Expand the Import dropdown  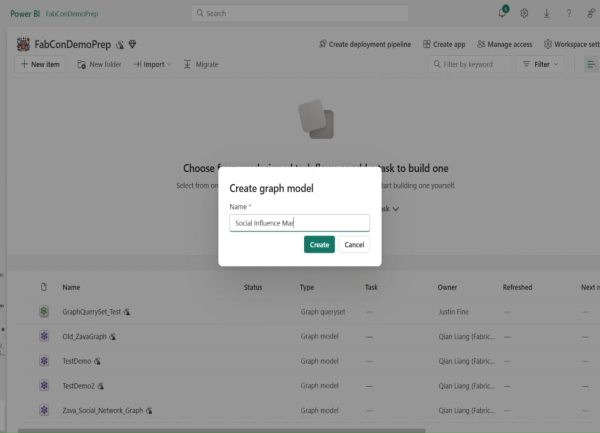coord(152,64)
